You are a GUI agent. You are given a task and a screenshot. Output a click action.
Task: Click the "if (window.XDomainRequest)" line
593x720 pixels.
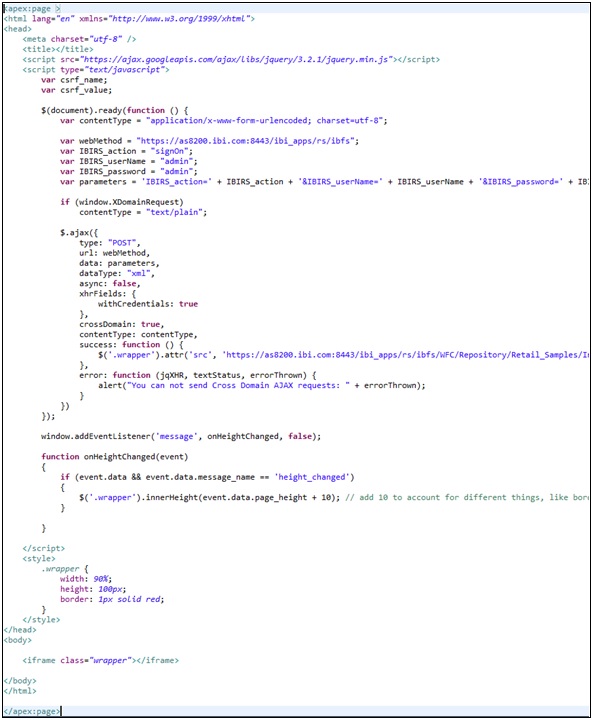(122, 202)
